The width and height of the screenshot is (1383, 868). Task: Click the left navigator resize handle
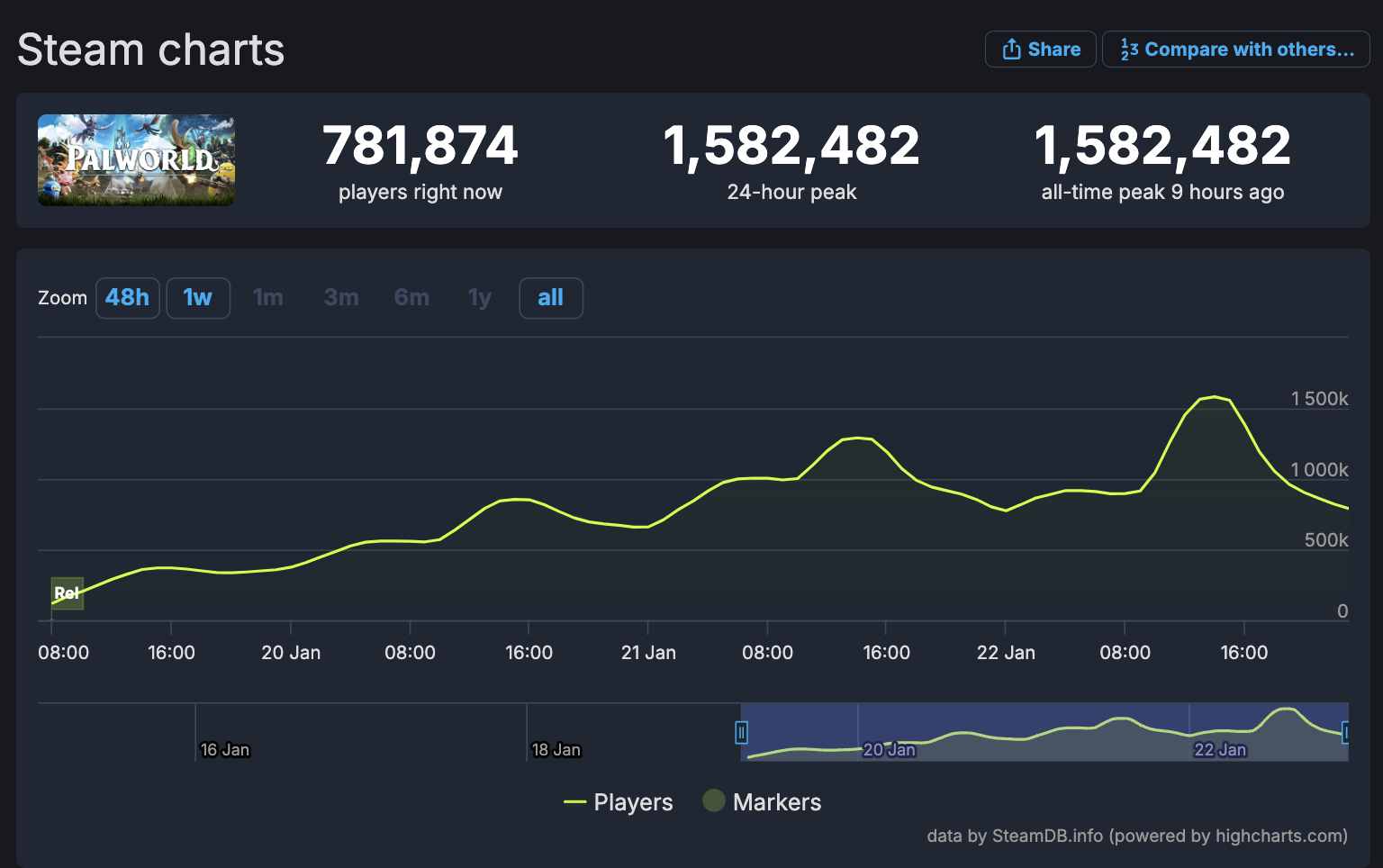click(741, 732)
